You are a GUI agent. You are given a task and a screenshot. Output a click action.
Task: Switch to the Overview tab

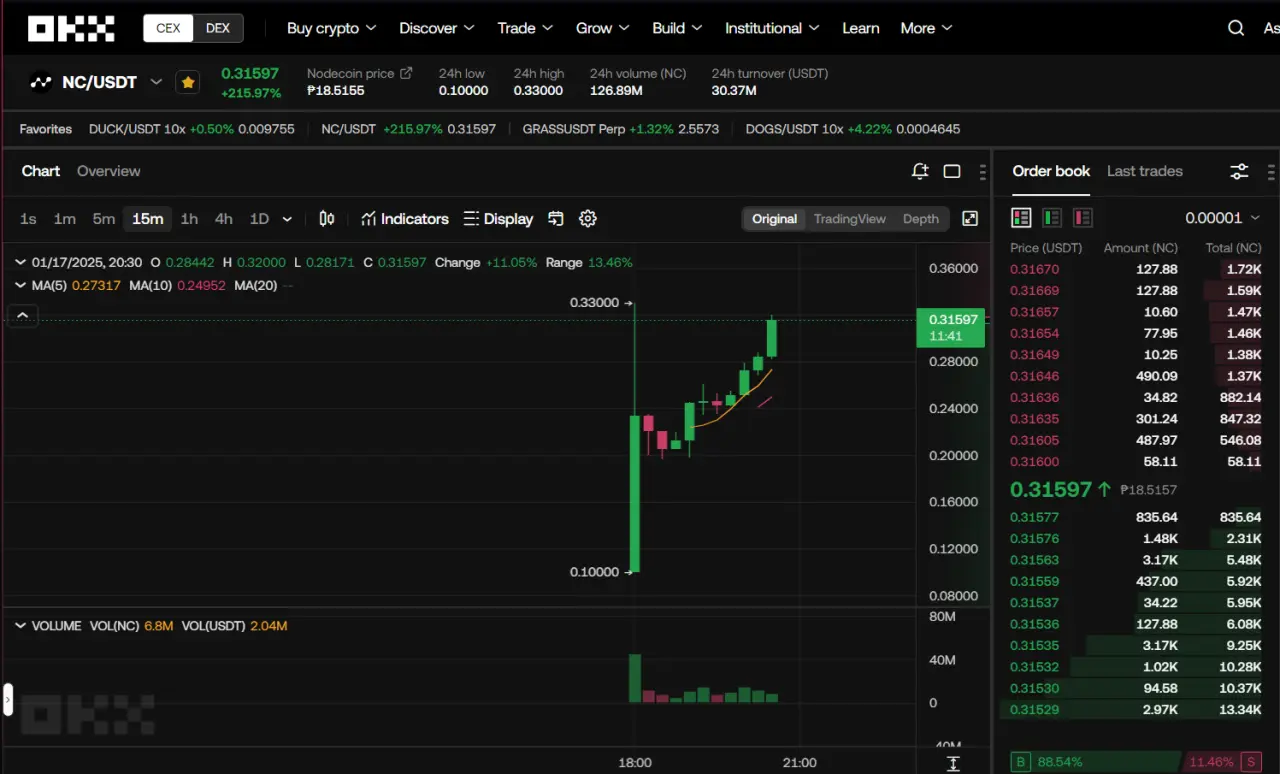pyautogui.click(x=109, y=171)
